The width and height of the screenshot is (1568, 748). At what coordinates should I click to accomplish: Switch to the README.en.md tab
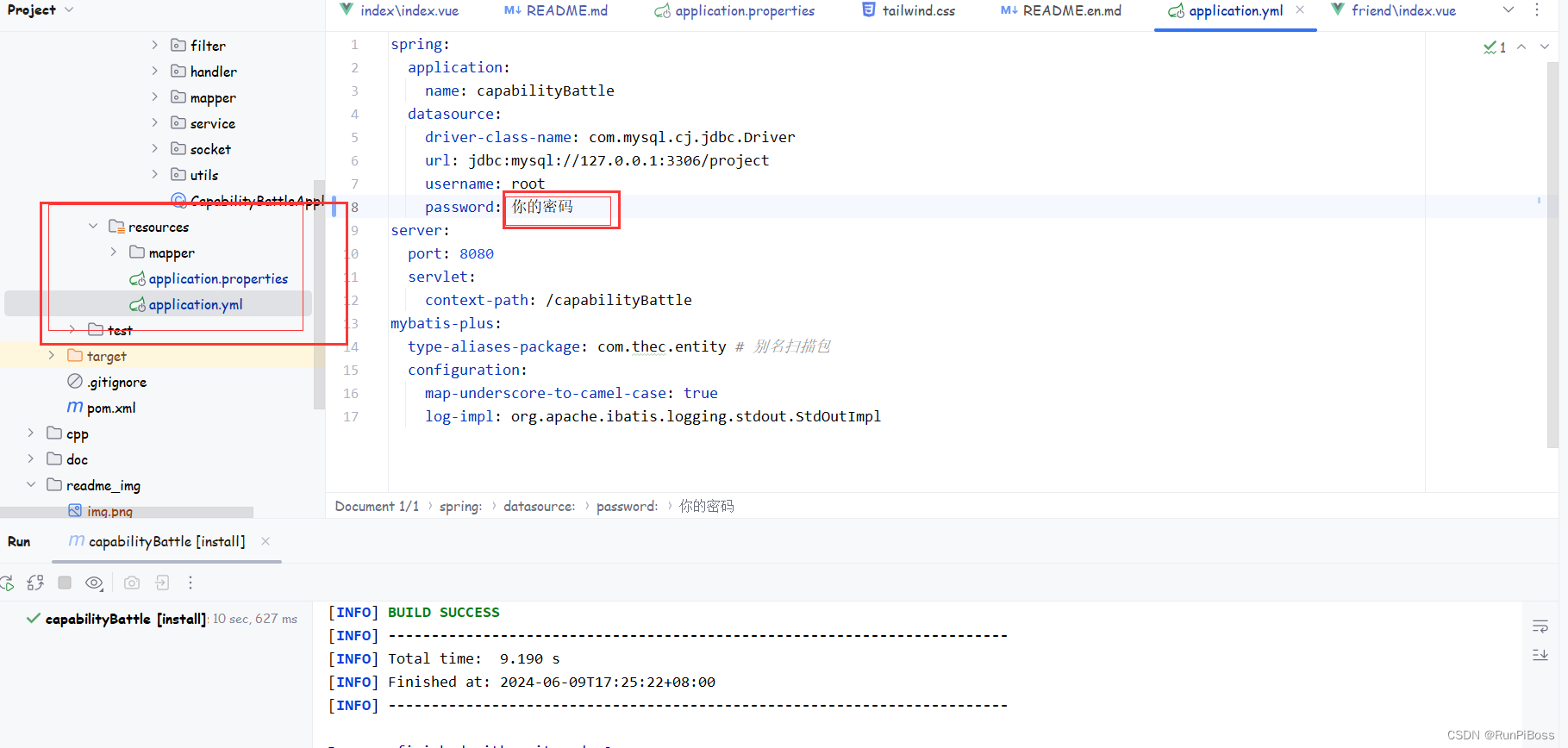(x=1061, y=10)
